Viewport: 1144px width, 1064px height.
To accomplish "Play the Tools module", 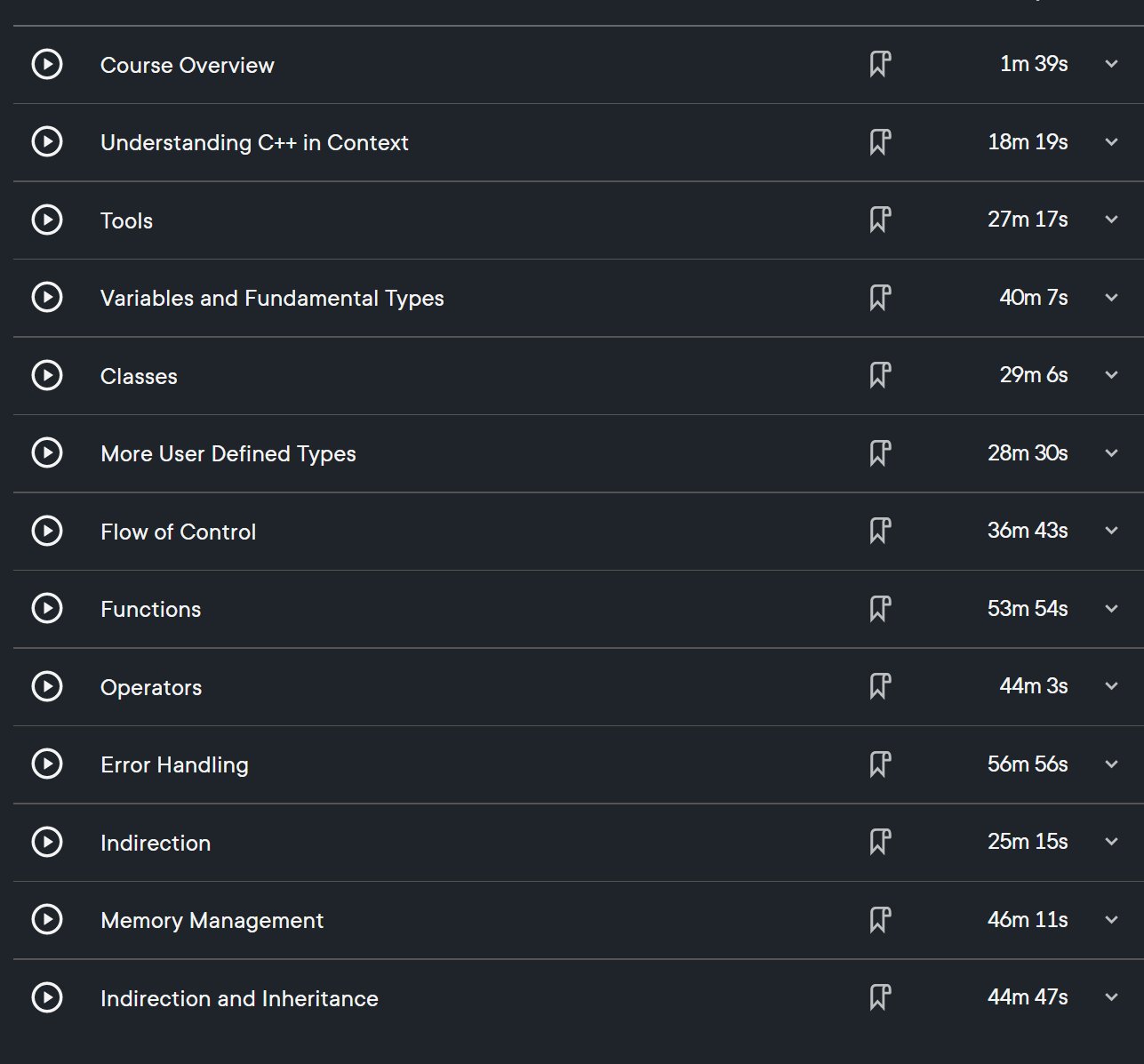I will (47, 220).
